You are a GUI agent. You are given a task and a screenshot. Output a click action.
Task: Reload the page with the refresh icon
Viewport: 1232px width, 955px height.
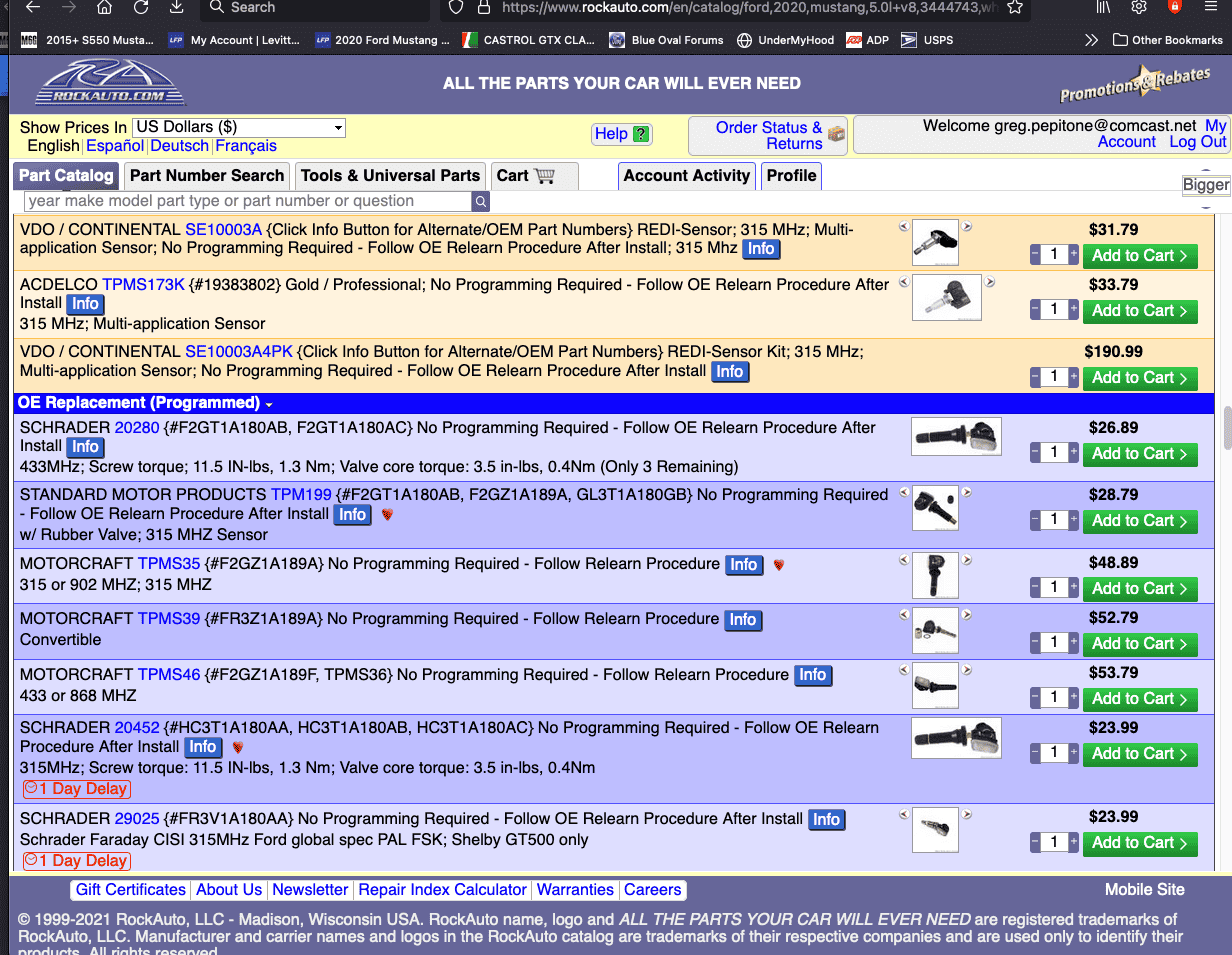[x=141, y=7]
